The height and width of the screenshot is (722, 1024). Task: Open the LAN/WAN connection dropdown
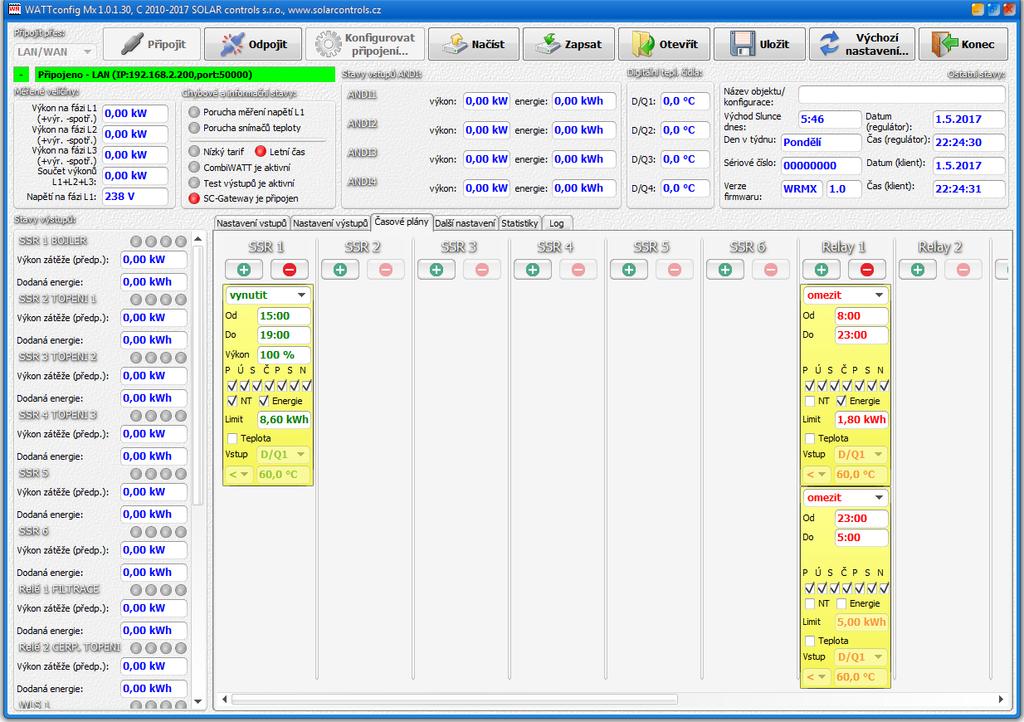click(55, 52)
